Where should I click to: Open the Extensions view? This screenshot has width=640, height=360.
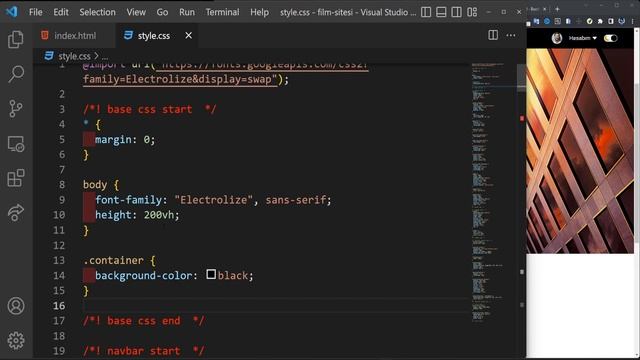tap(16, 178)
